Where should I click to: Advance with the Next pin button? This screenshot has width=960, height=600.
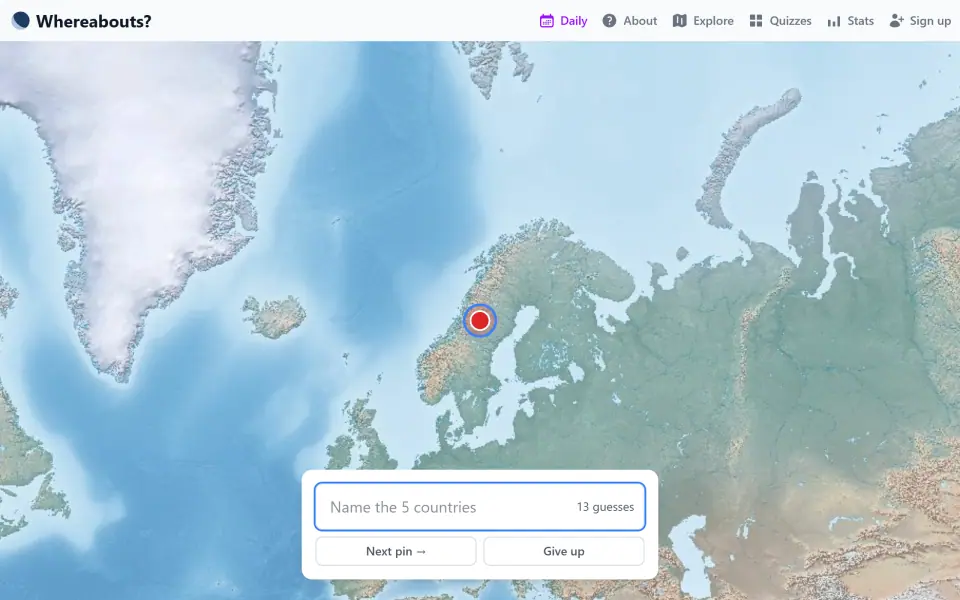pos(396,551)
